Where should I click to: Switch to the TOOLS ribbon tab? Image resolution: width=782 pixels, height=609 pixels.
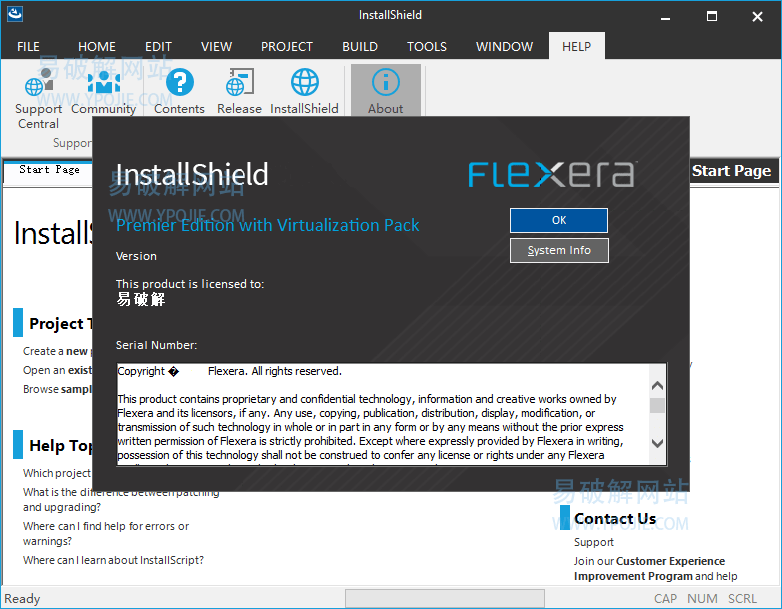(x=426, y=46)
